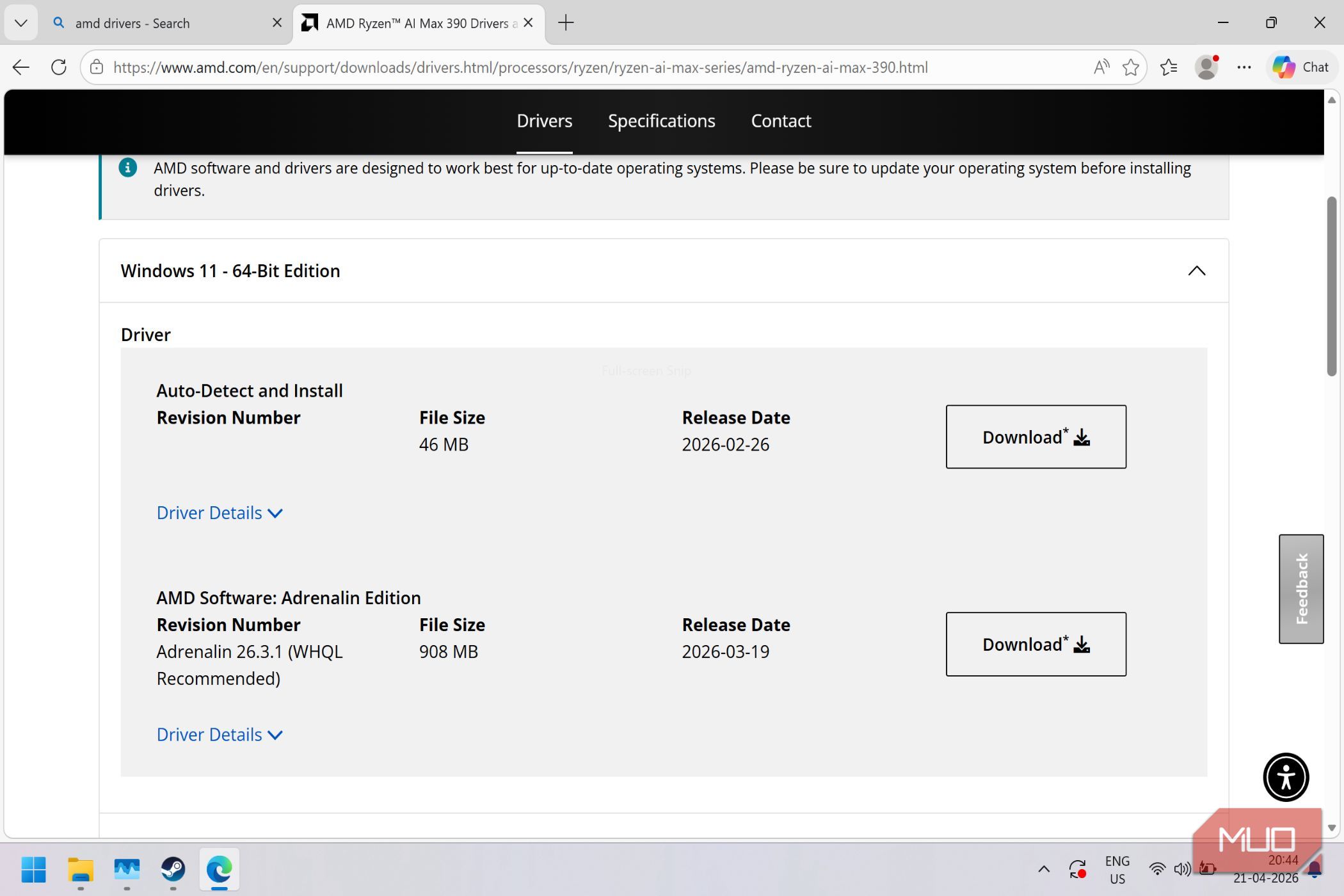Open a new browser tab

pyautogui.click(x=566, y=23)
